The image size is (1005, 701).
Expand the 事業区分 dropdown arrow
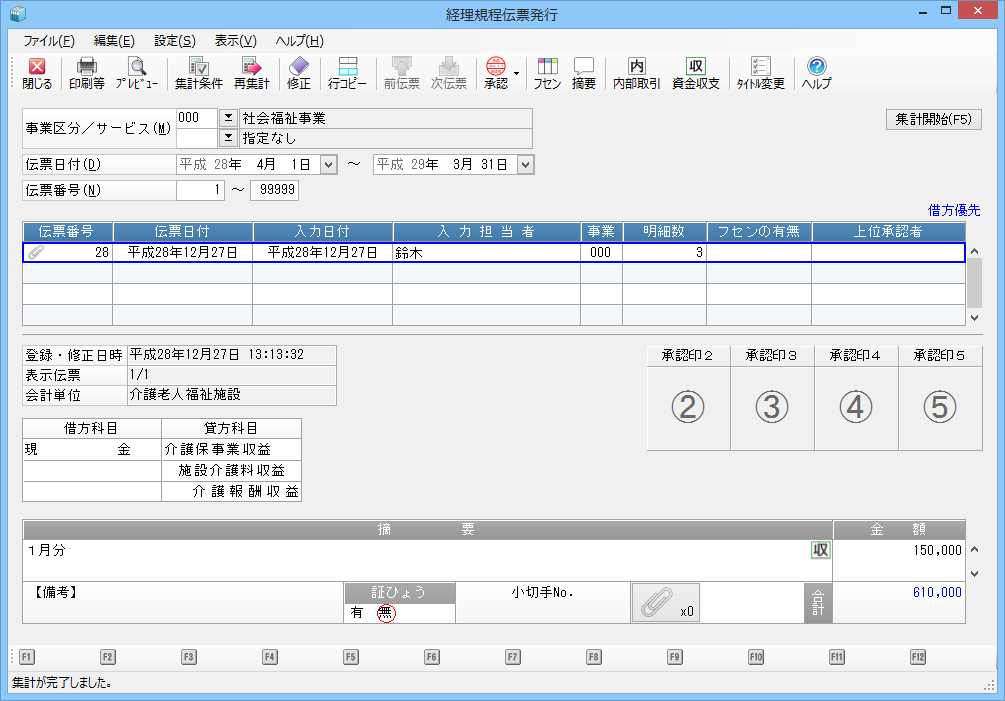pos(227,118)
